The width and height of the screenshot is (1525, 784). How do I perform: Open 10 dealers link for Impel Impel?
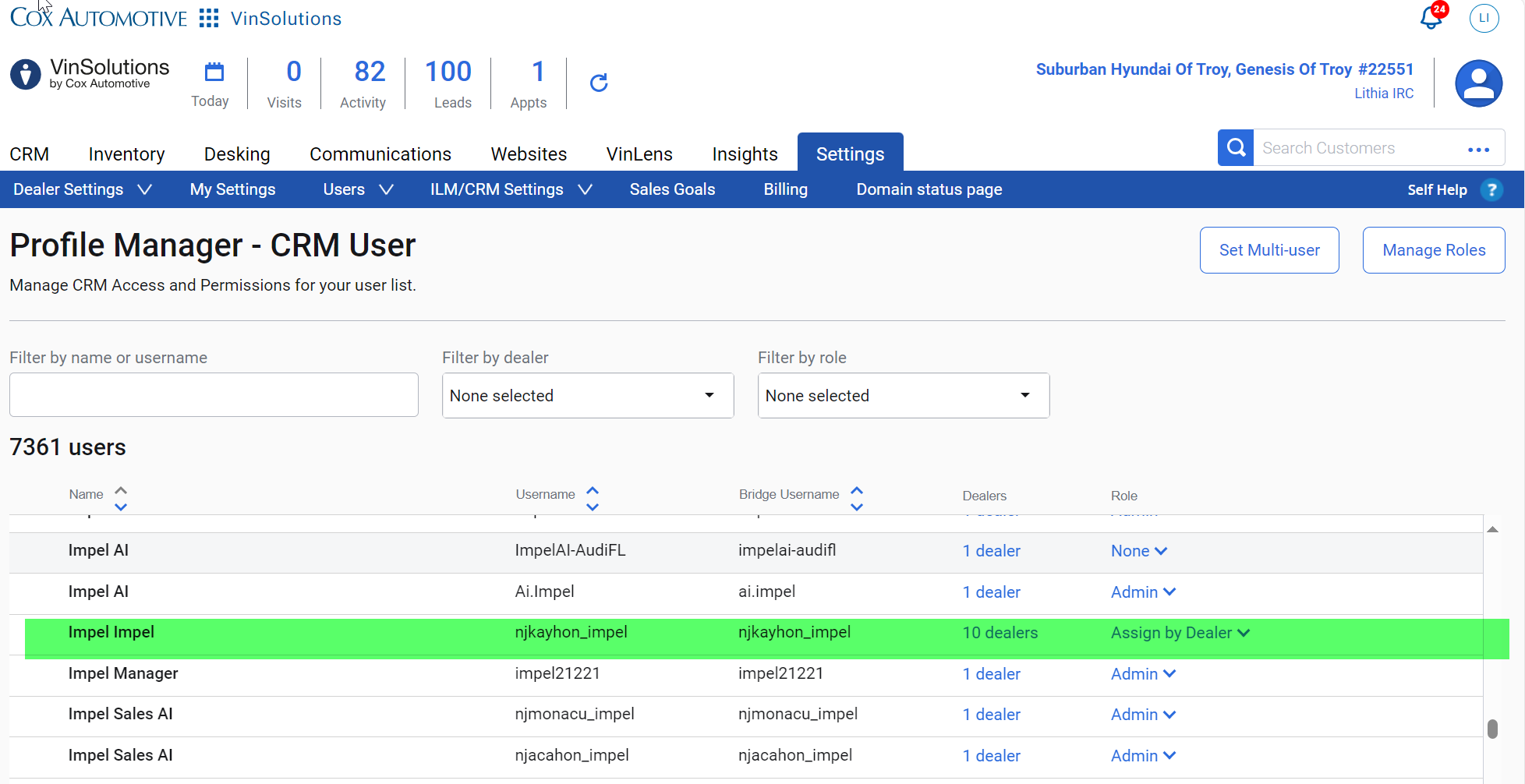point(1000,633)
